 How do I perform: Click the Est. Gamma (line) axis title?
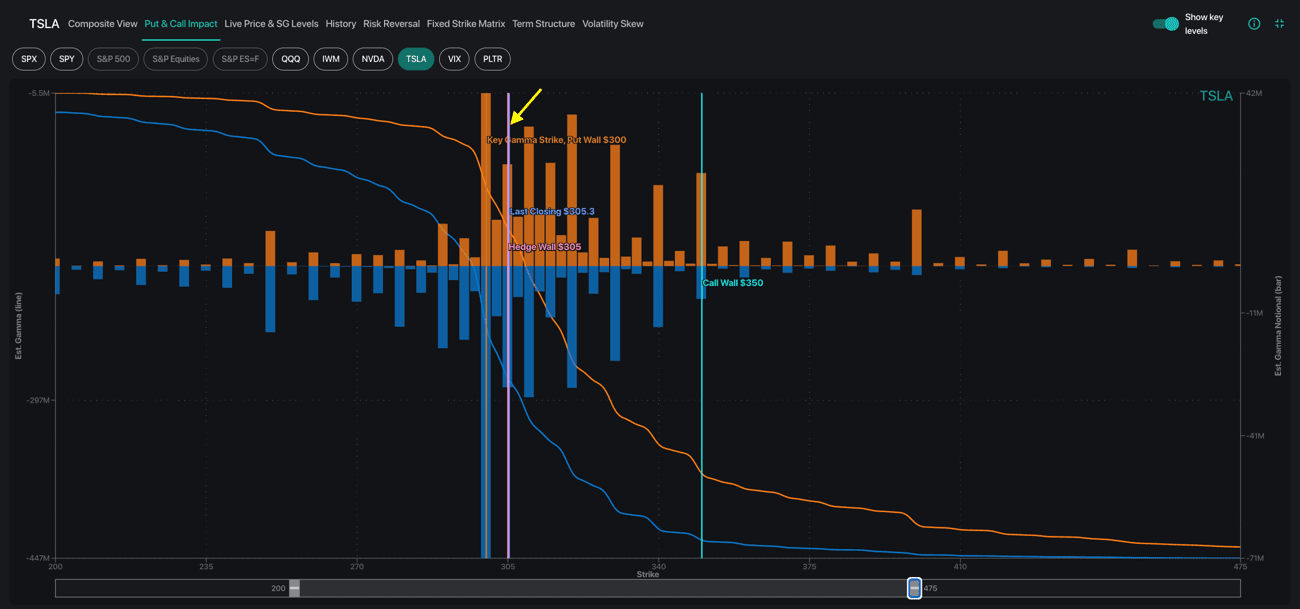[x=19, y=326]
